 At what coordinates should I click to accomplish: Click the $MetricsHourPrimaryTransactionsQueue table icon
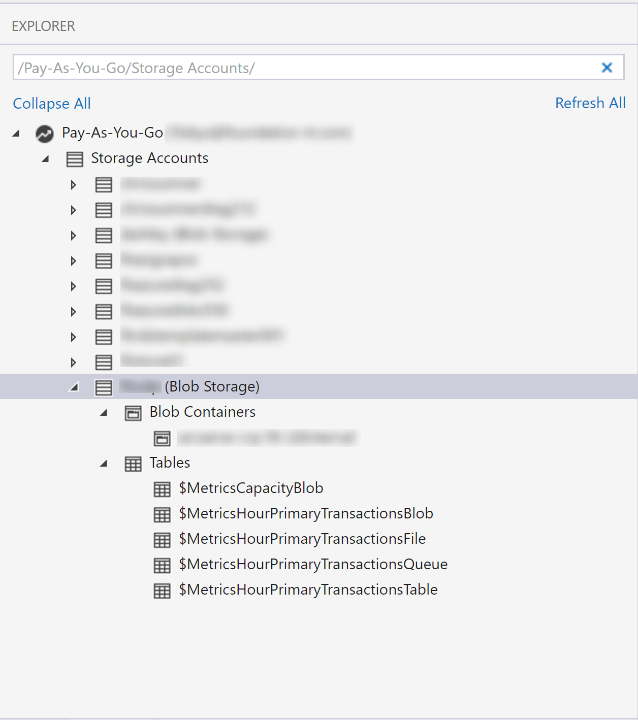point(162,565)
